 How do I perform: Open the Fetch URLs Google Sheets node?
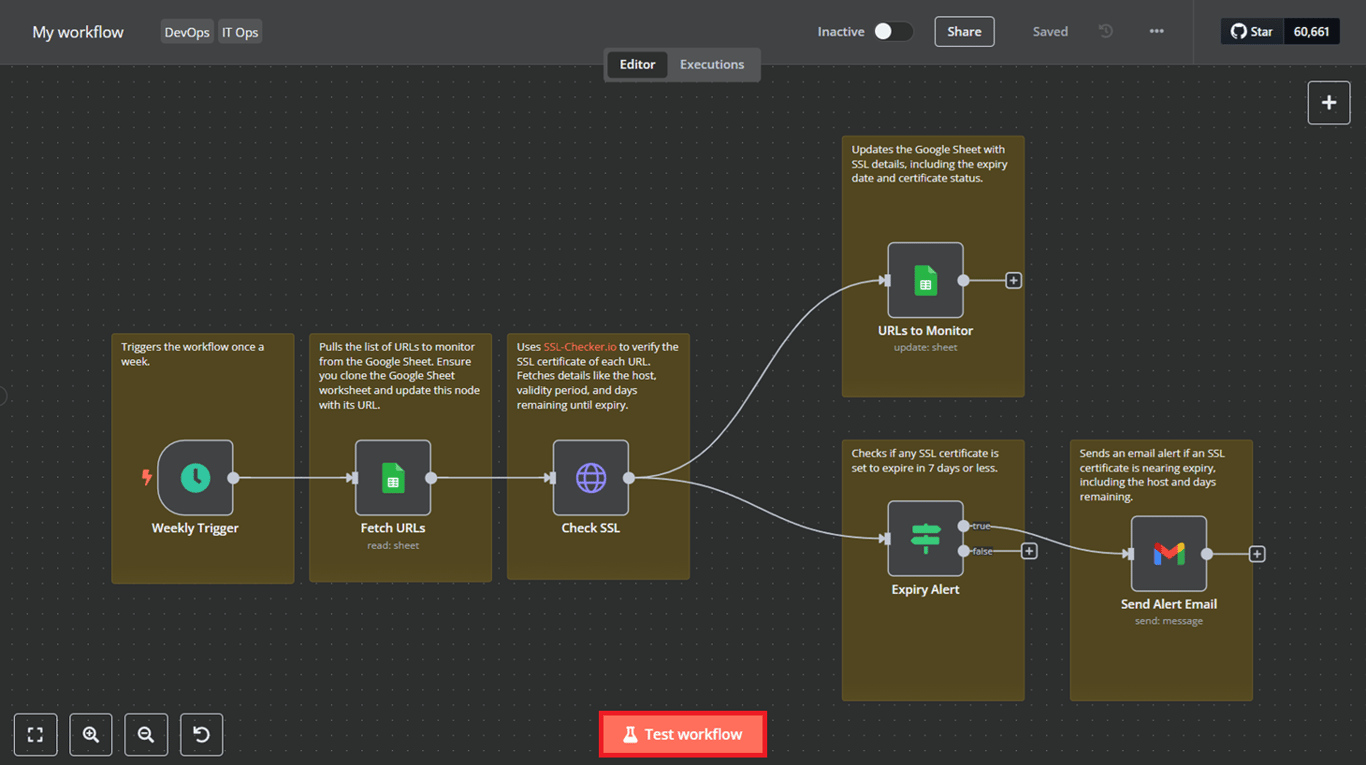tap(393, 478)
